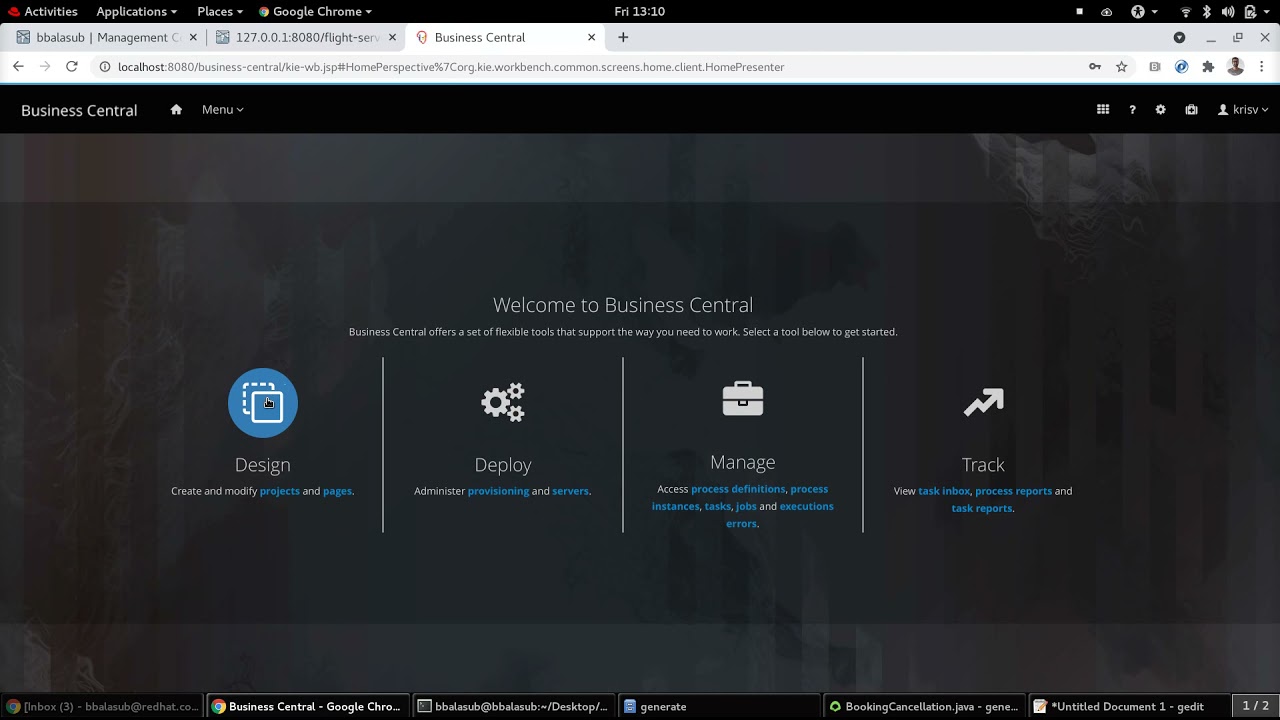Screen dimensions: 1280x720
Task: Open the help question mark icon
Action: pyautogui.click(x=1132, y=110)
